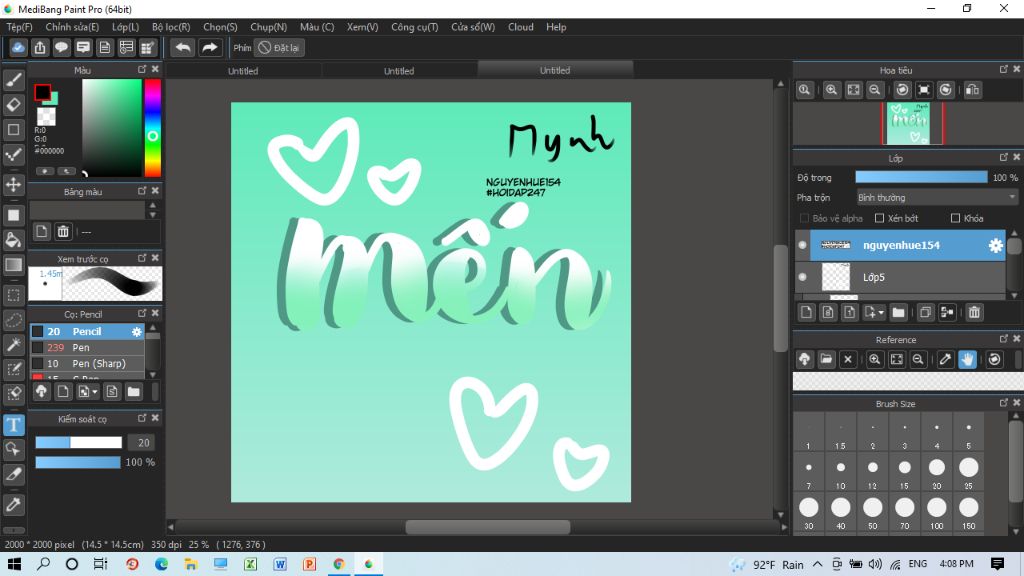The height and width of the screenshot is (576, 1024).
Task: Click the rainbow hue strip
Action: [x=152, y=128]
